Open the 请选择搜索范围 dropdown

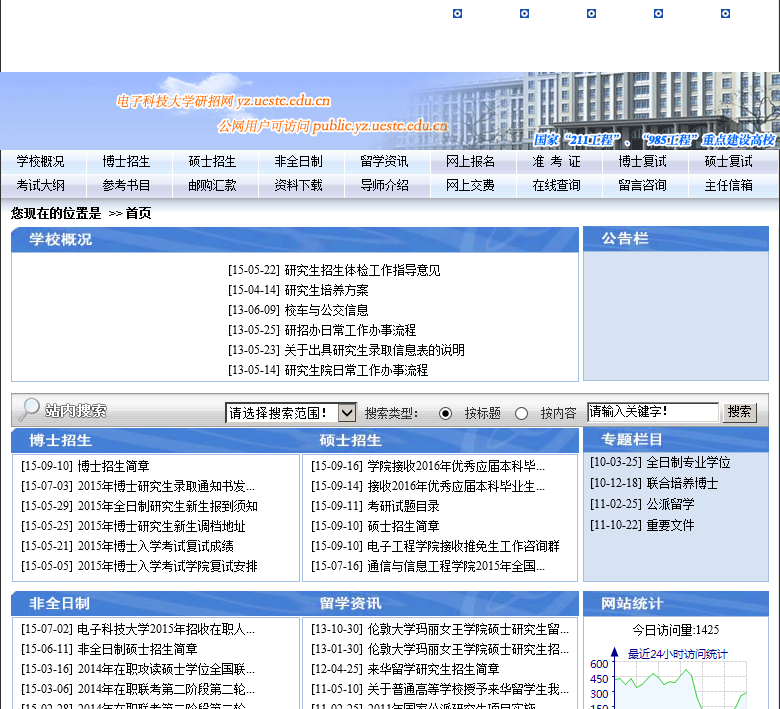coord(291,413)
